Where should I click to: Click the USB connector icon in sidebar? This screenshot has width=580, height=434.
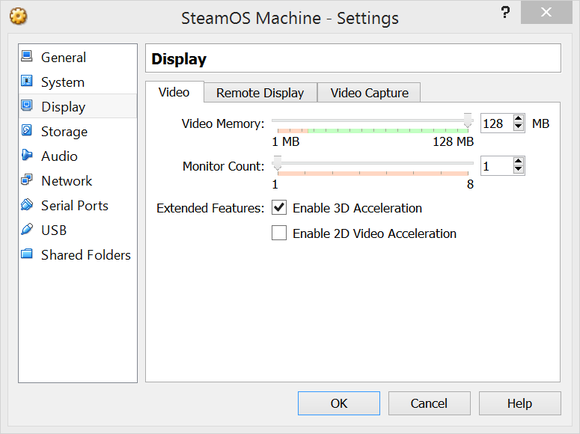[27, 229]
